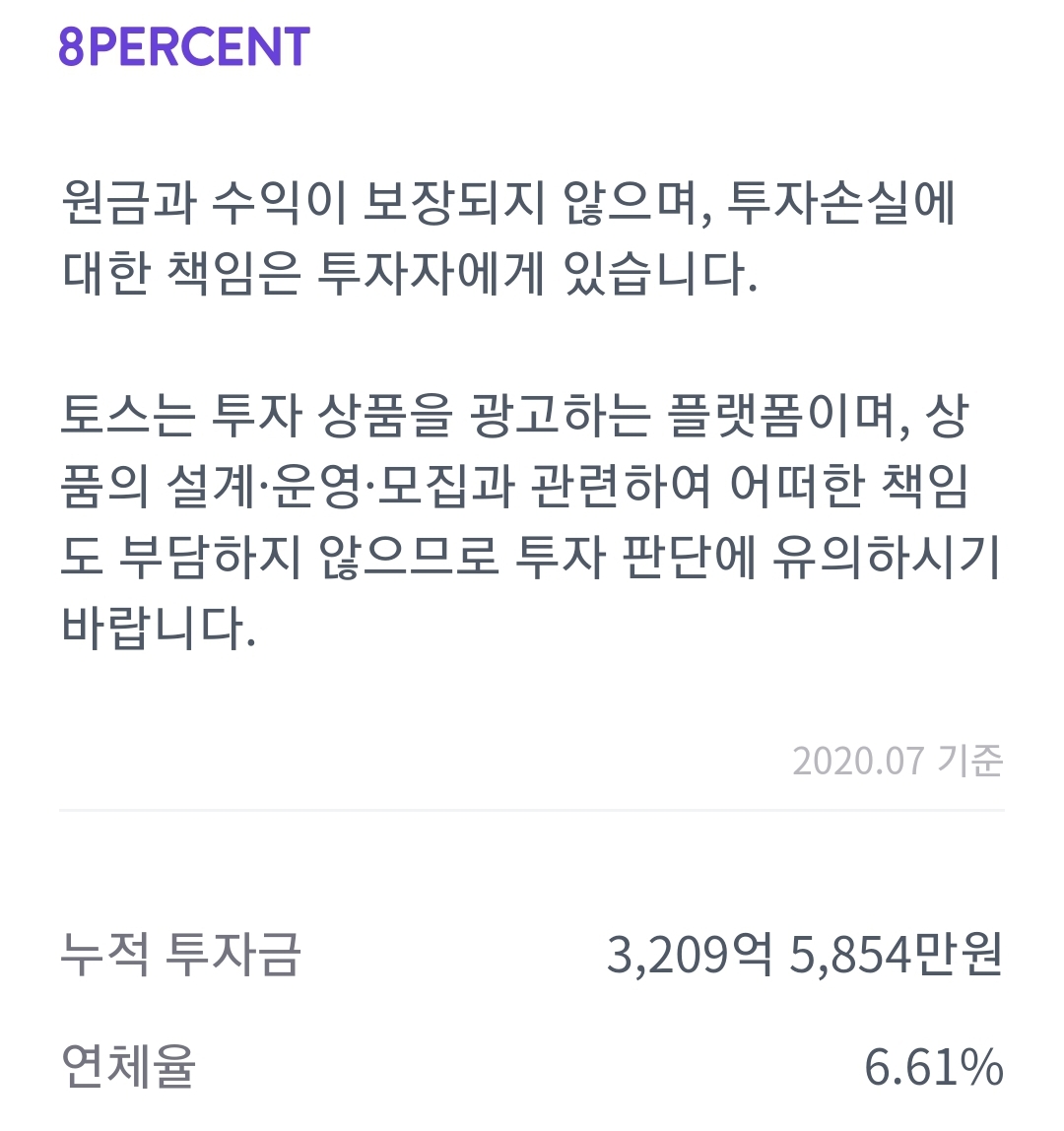The height and width of the screenshot is (1131, 1064).
Task: Click the 3,209억 5,854만원 amount
Action: (804, 955)
